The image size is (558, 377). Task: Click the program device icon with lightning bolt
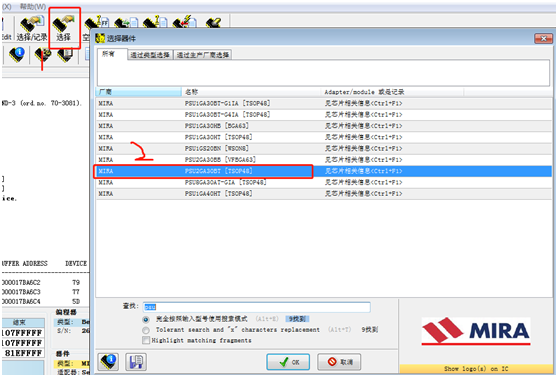click(x=184, y=22)
